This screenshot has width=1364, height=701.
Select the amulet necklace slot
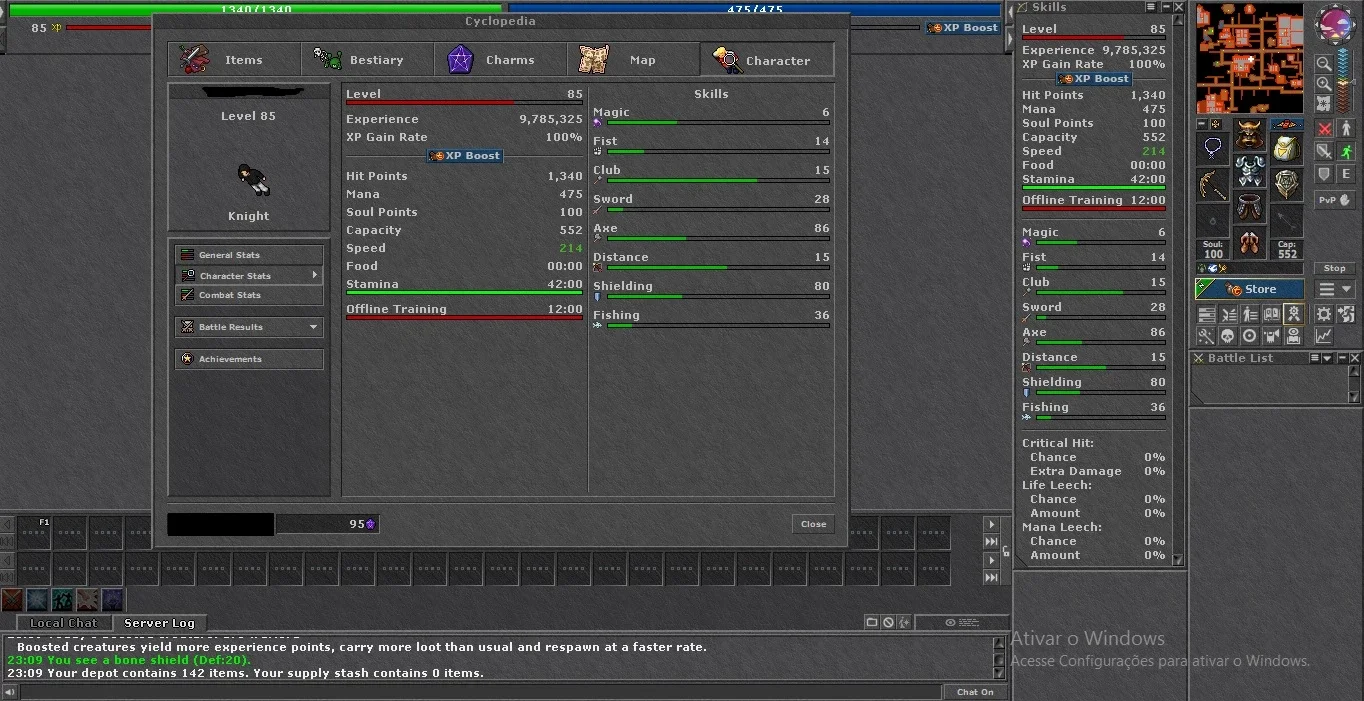point(1212,148)
